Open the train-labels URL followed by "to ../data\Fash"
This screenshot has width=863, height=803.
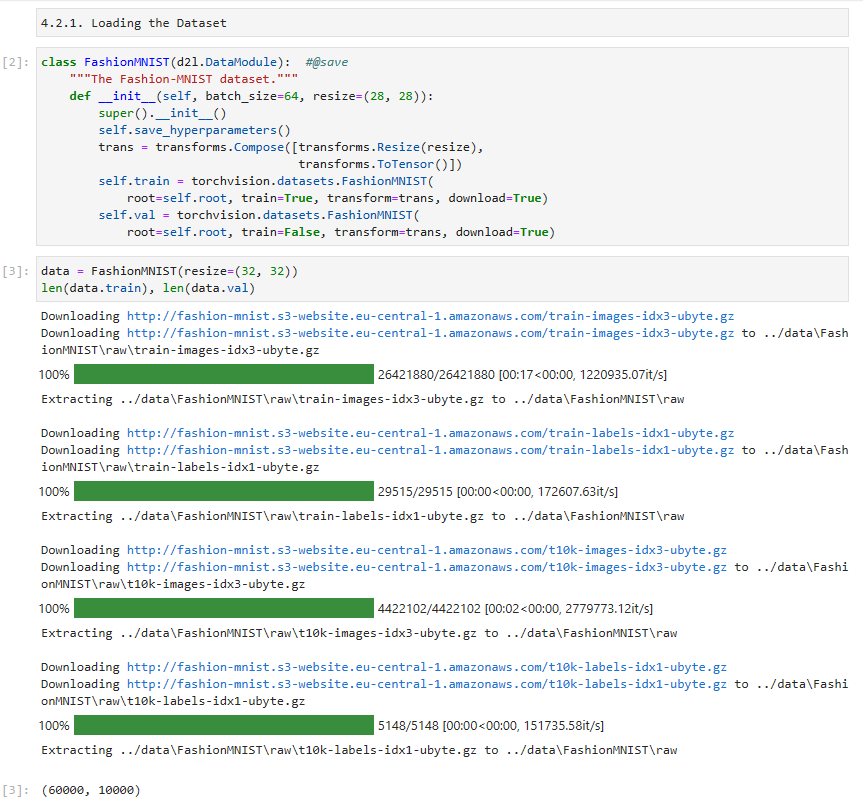(x=430, y=450)
